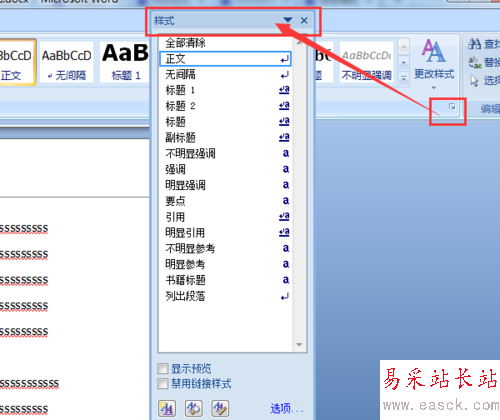
Task: Click the character-style 'a' icon beside 强调
Action: pyautogui.click(x=286, y=169)
